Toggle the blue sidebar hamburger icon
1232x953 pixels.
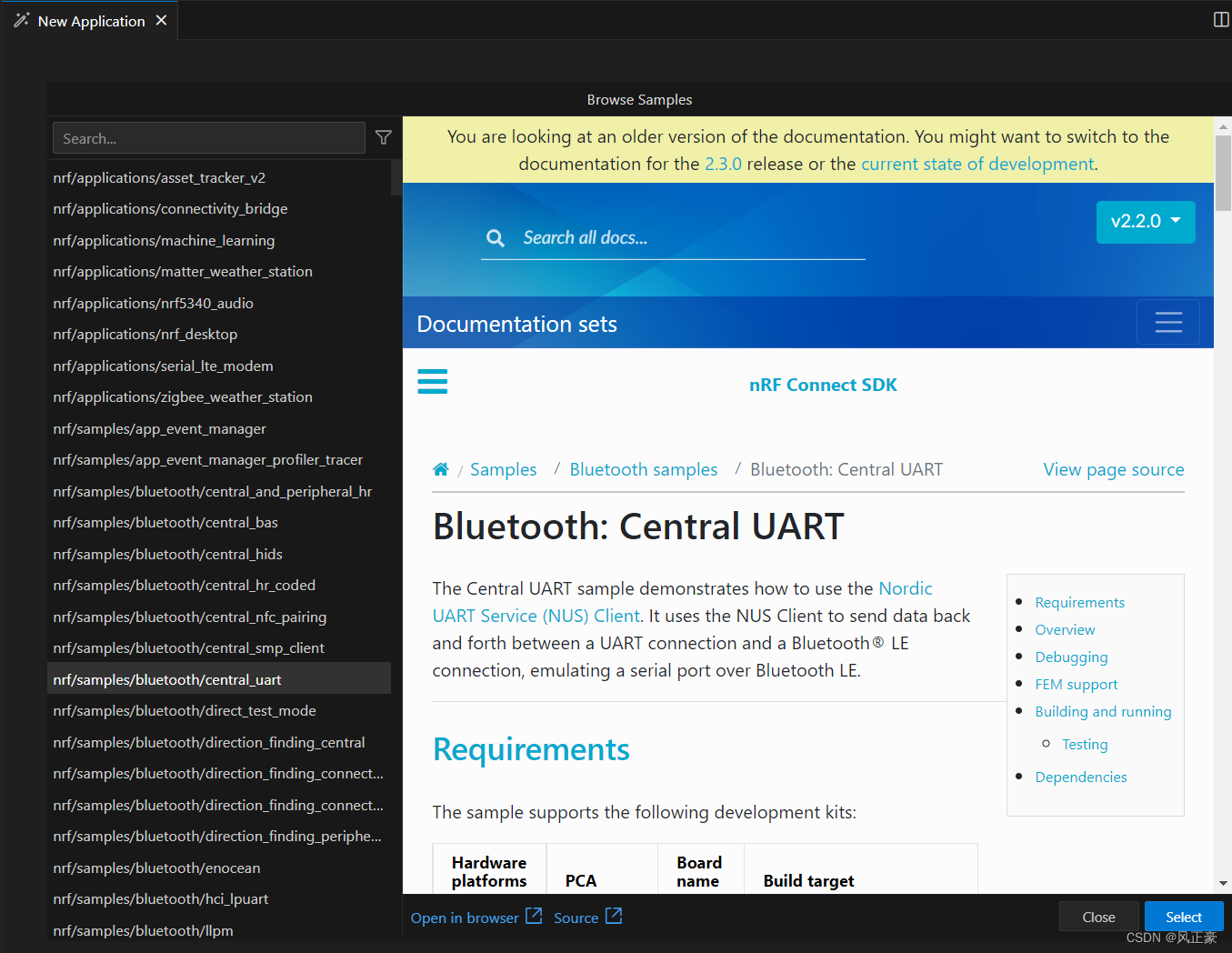tap(433, 381)
